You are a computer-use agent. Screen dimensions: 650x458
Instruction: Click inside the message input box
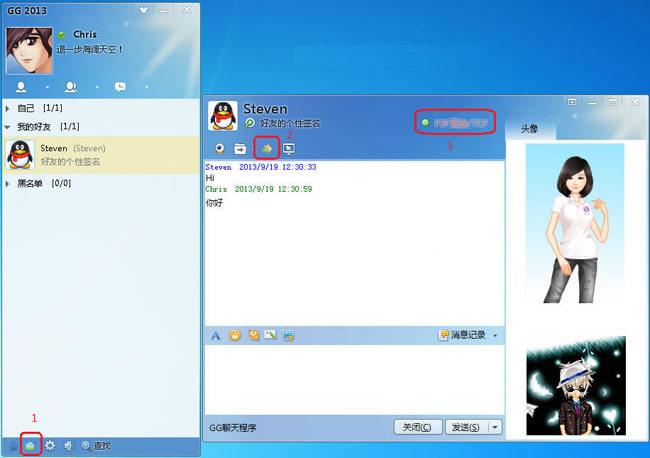(x=354, y=379)
